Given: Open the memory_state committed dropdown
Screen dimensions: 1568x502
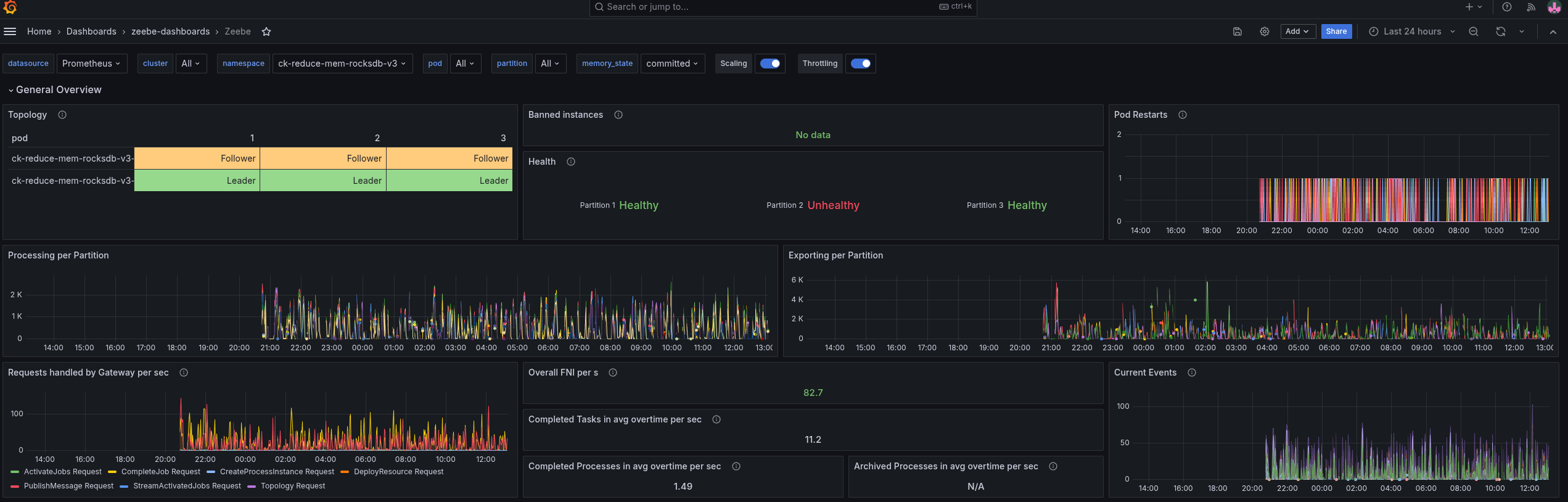Looking at the screenshot, I should pos(672,64).
